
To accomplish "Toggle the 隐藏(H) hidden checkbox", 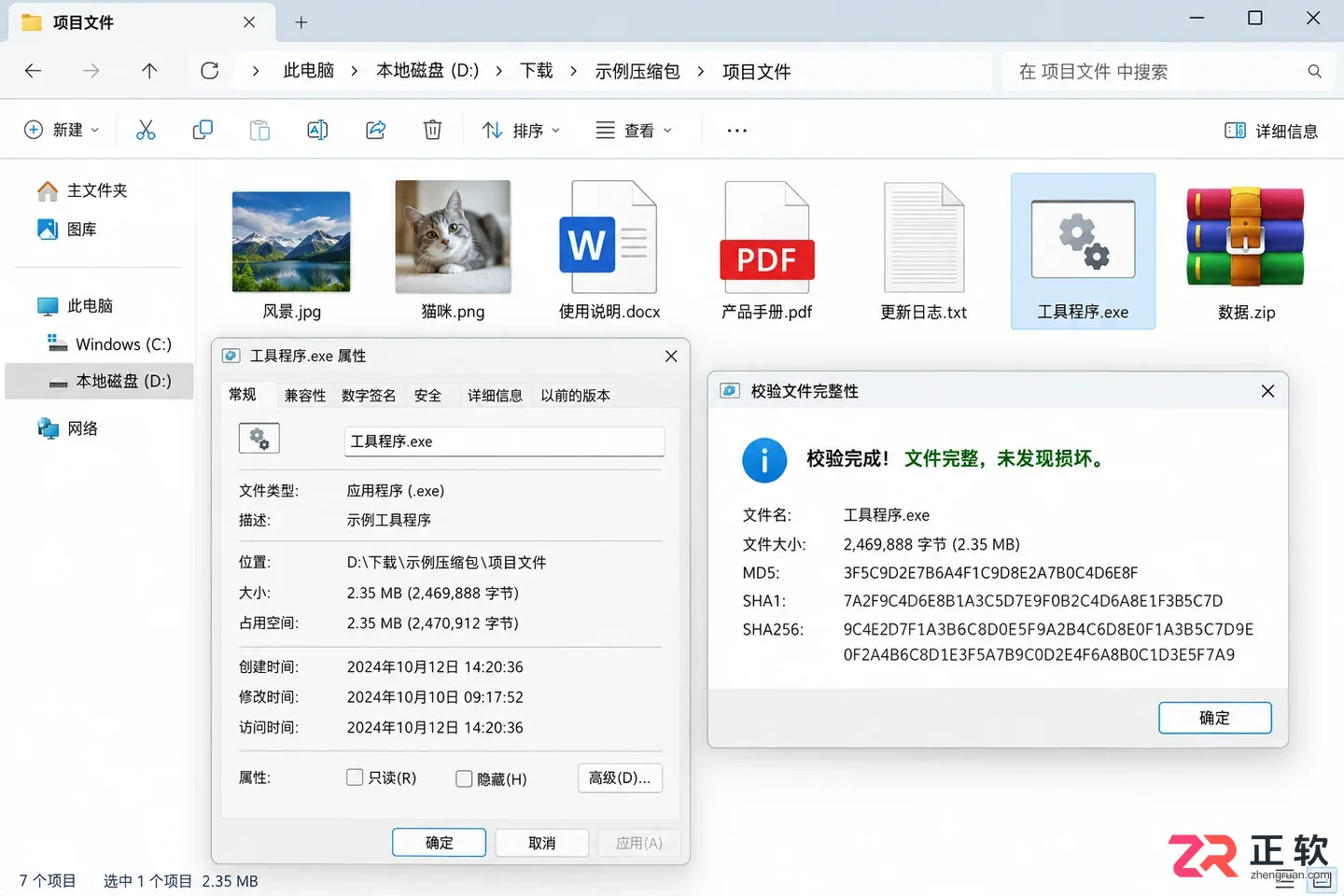I will pos(464,778).
